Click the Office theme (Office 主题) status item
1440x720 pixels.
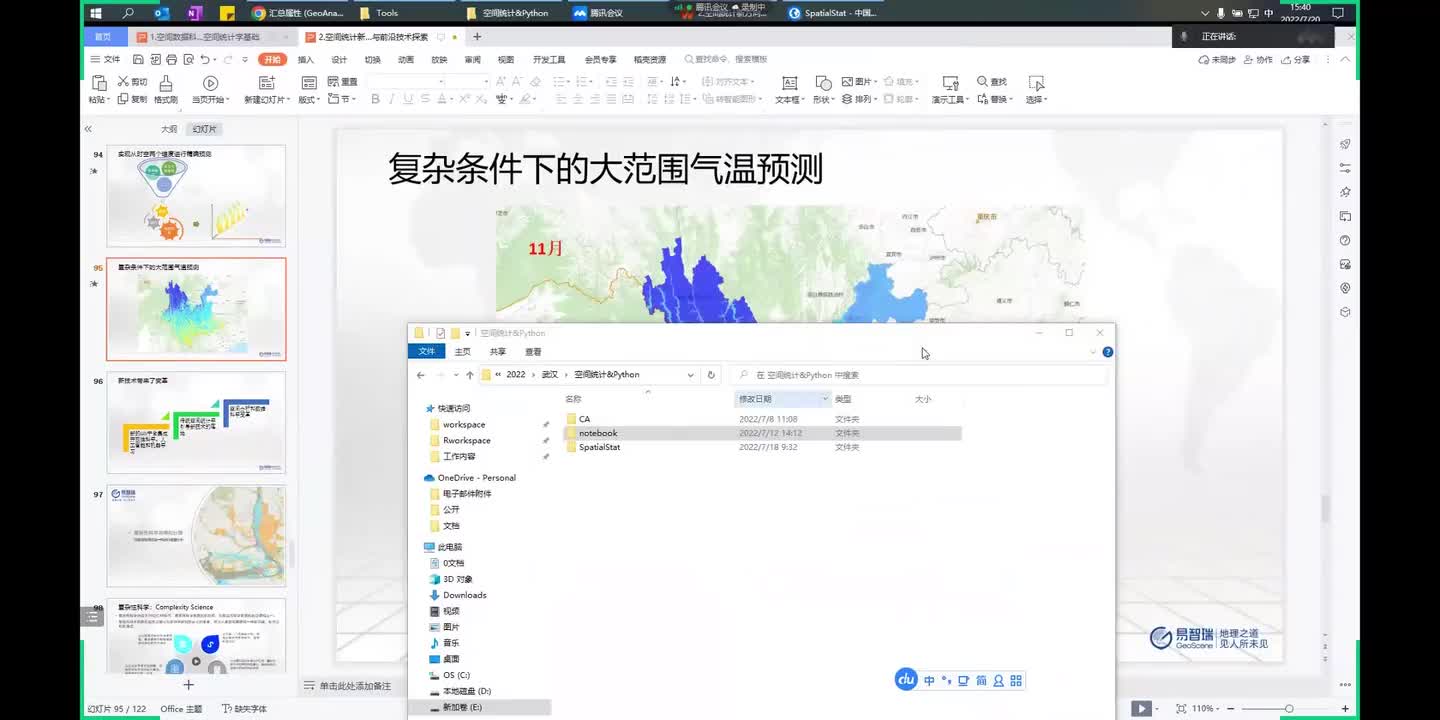(x=181, y=709)
